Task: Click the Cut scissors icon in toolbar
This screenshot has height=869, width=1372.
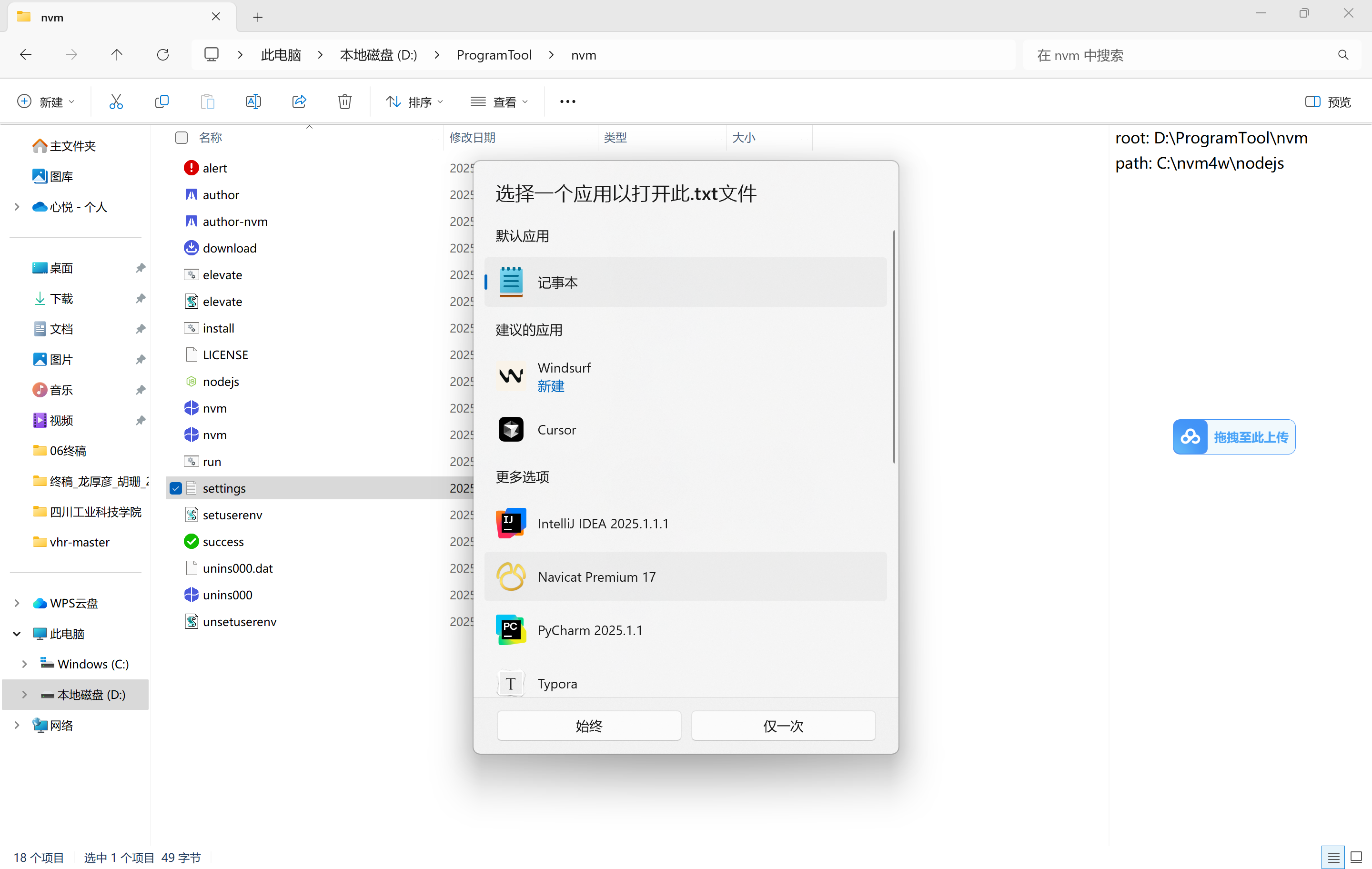Action: click(116, 101)
